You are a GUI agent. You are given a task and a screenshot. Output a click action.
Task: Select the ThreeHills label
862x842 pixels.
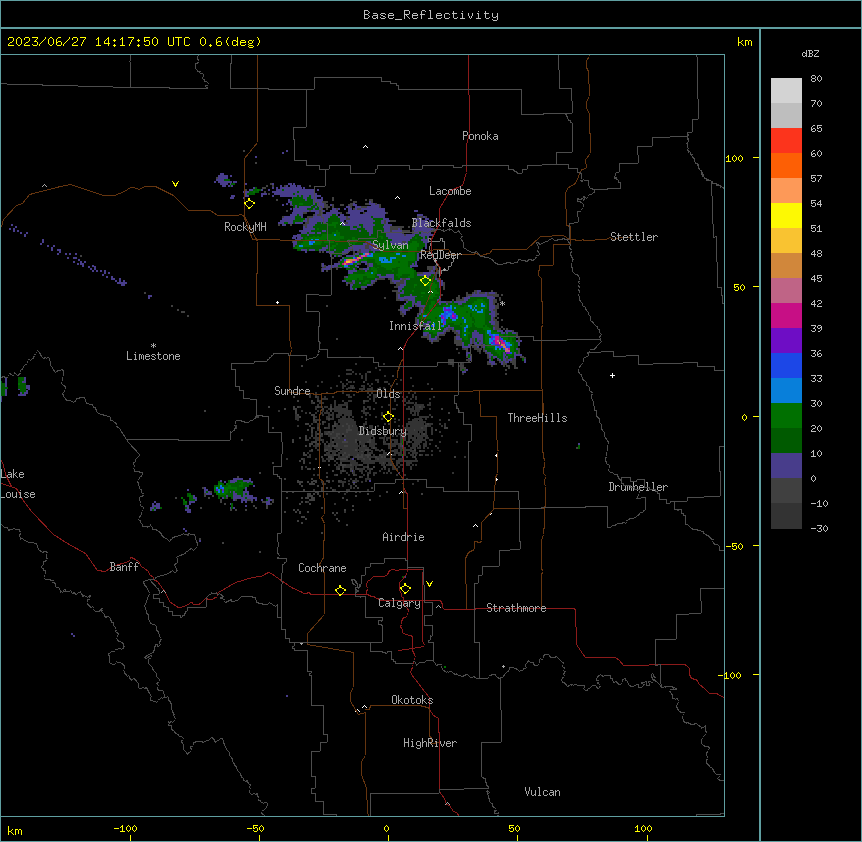coord(537,418)
